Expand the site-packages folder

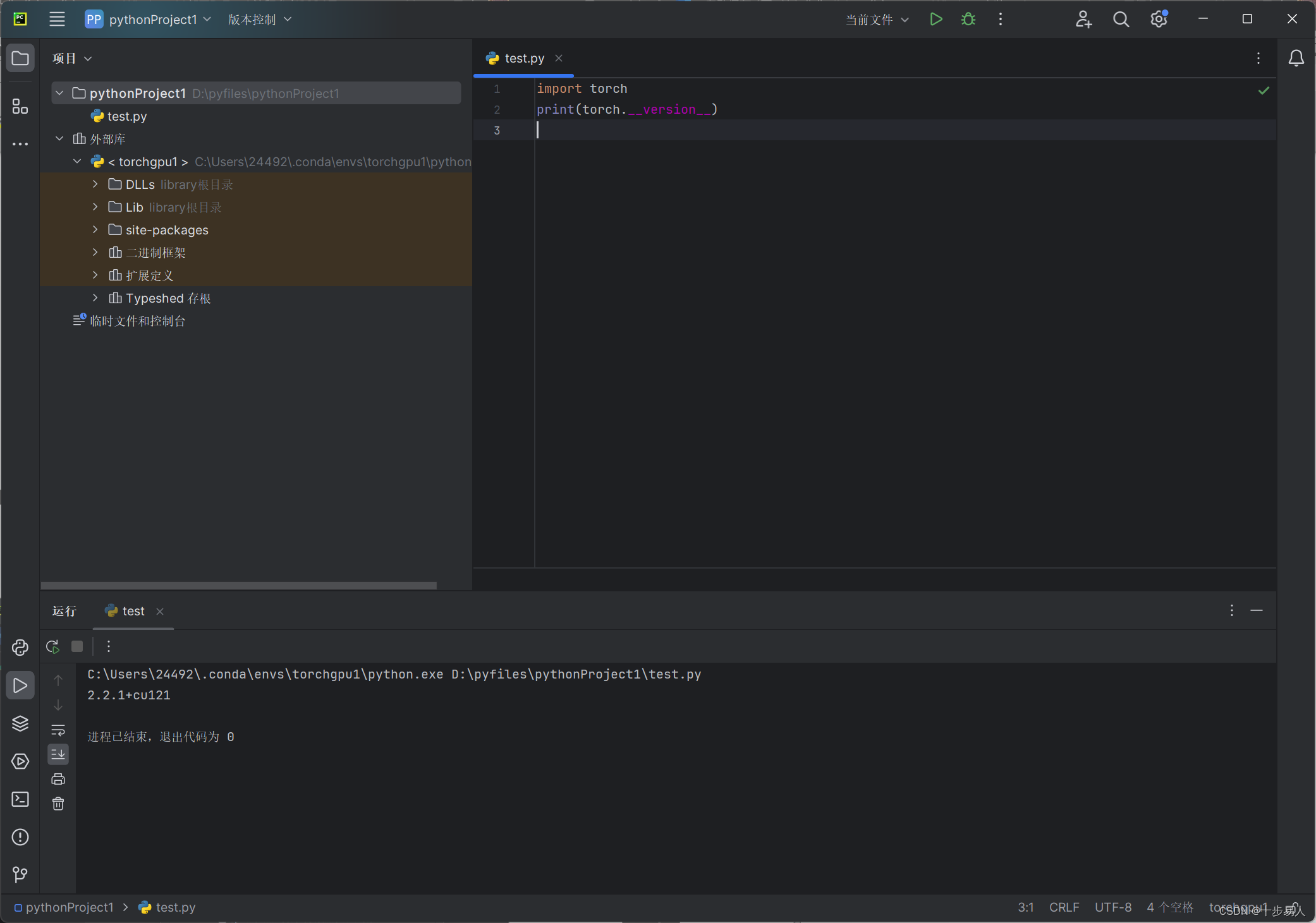(93, 229)
